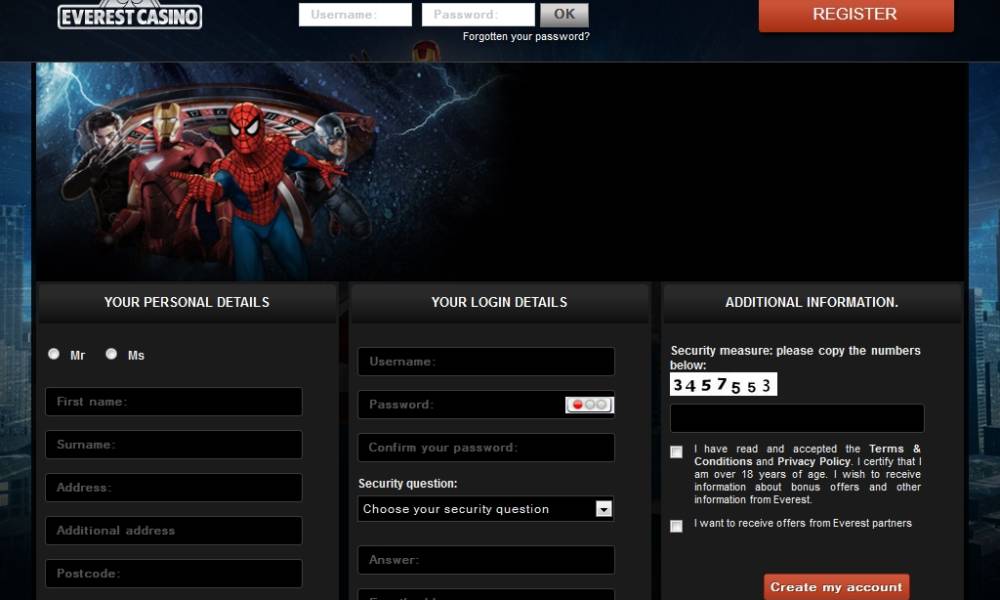1000x600 pixels.
Task: Click the header Password login field
Action: (478, 15)
